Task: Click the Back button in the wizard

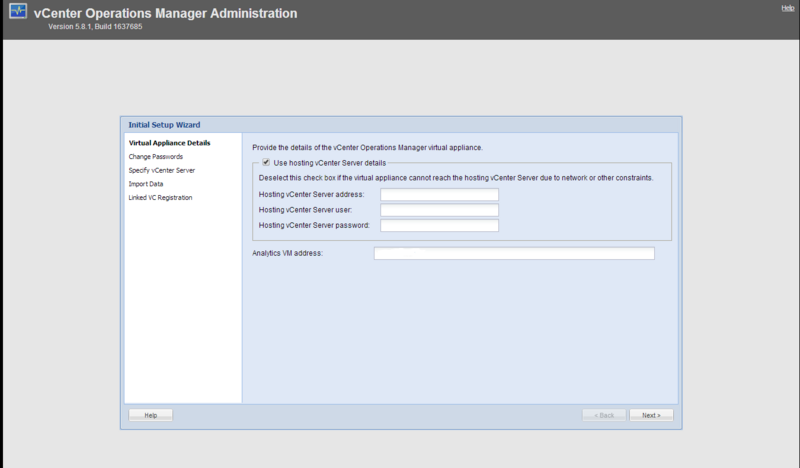Action: [x=604, y=415]
